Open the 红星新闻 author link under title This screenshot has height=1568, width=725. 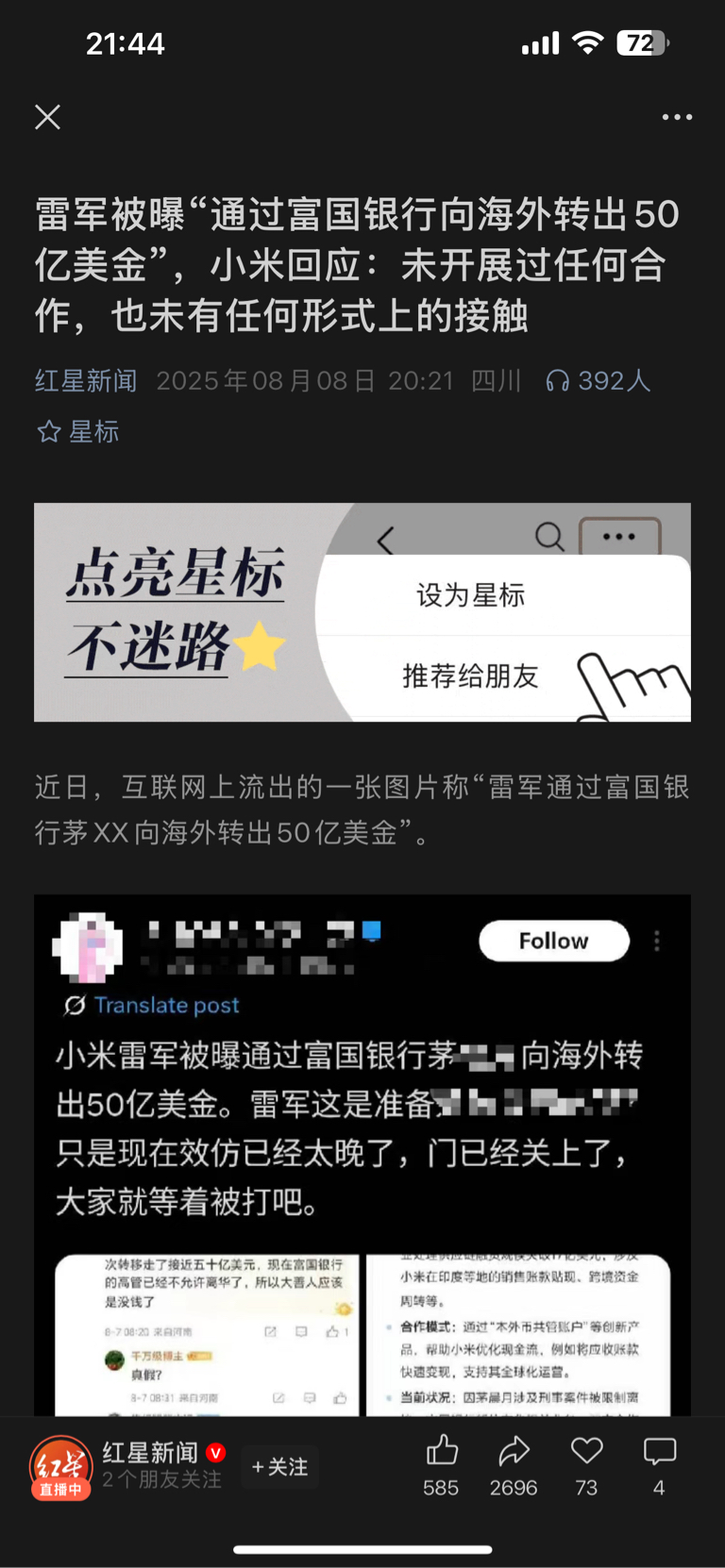[86, 380]
